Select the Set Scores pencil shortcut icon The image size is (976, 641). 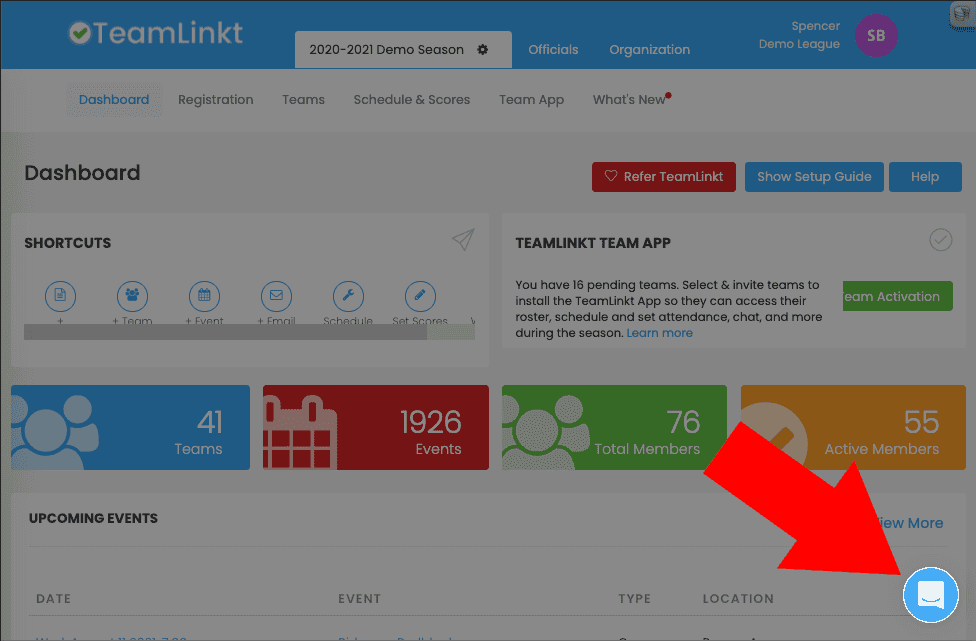click(x=419, y=296)
